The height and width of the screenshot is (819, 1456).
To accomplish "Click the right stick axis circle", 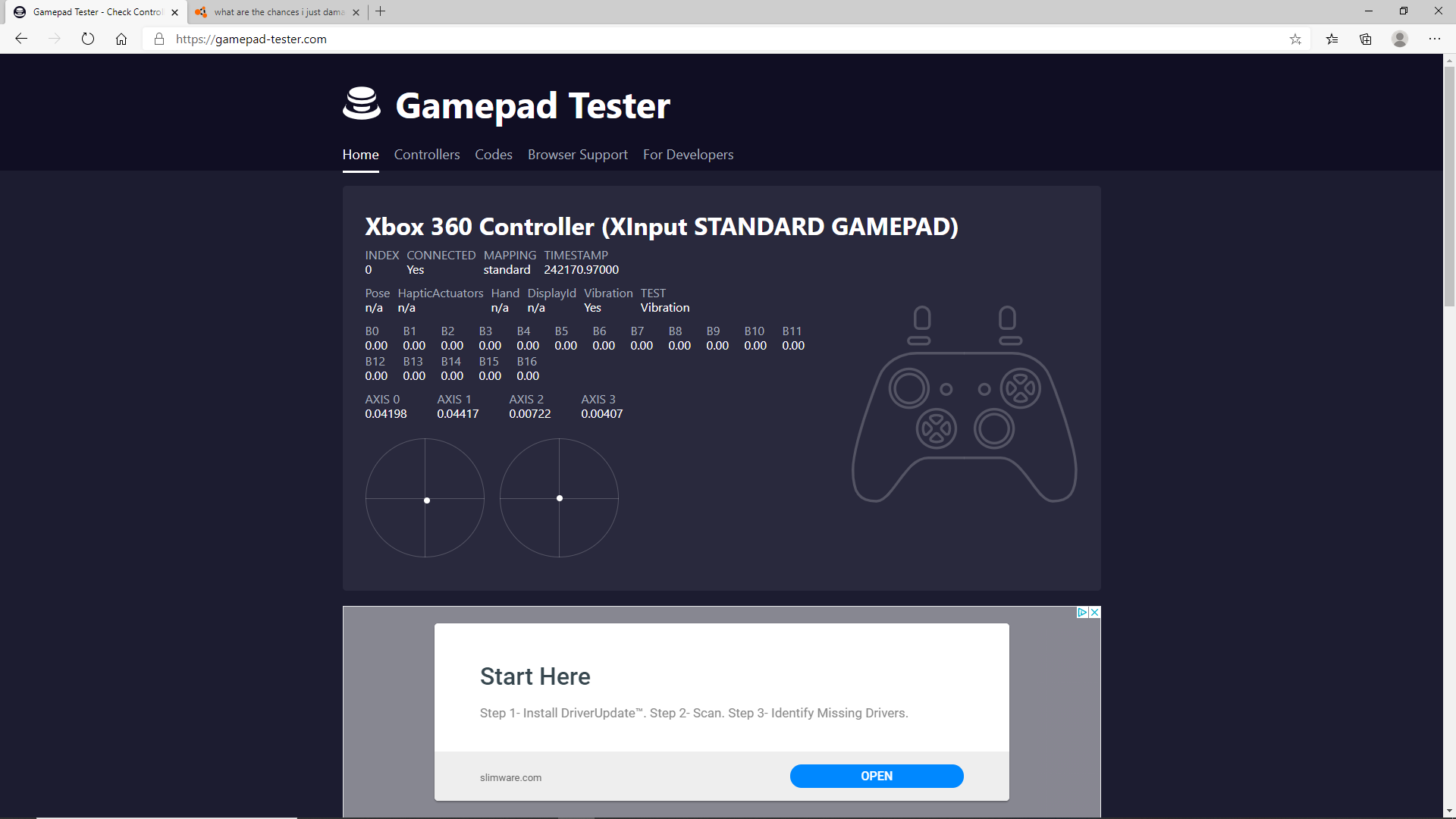I will tap(559, 498).
